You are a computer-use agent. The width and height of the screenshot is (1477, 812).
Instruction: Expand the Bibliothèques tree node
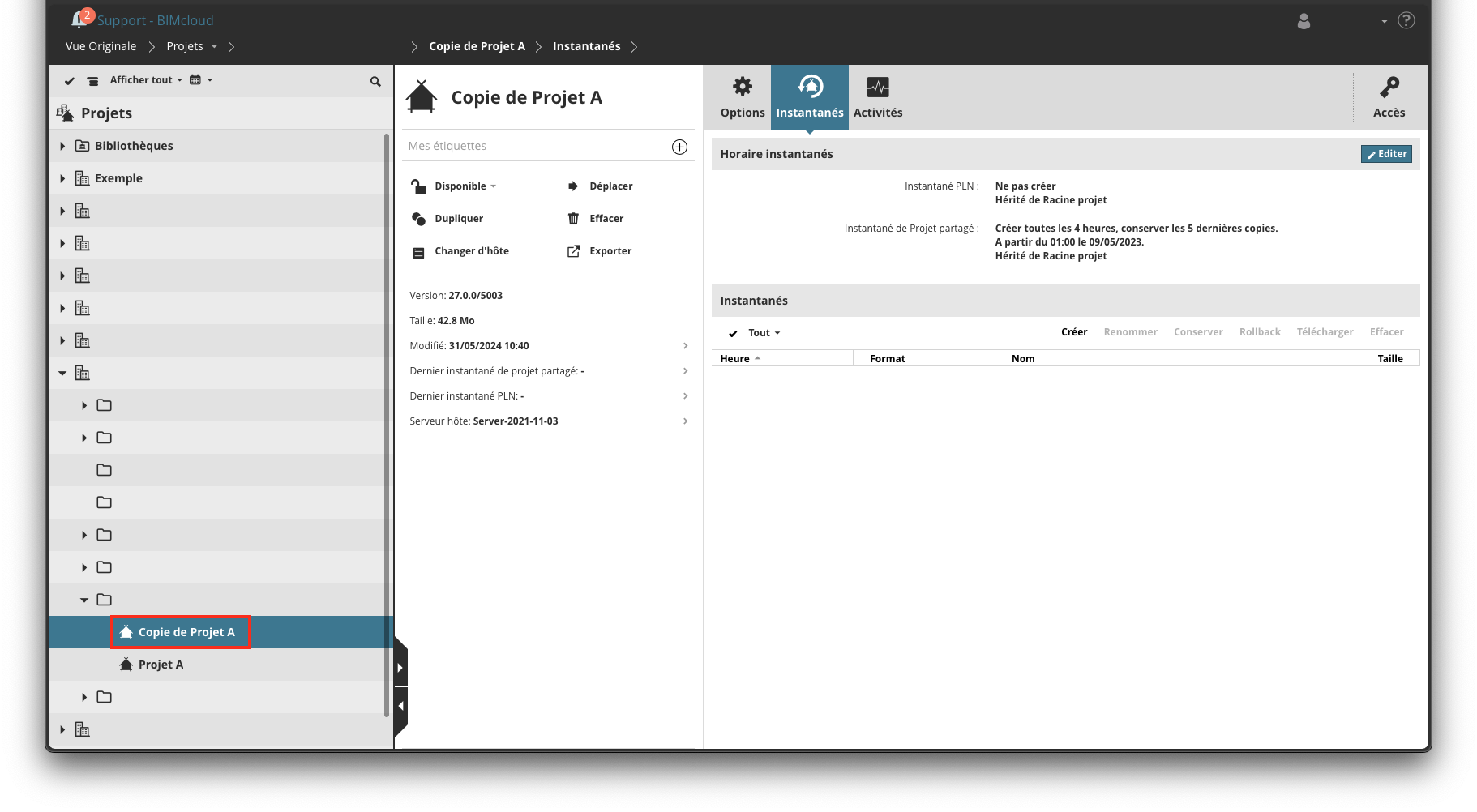(62, 146)
